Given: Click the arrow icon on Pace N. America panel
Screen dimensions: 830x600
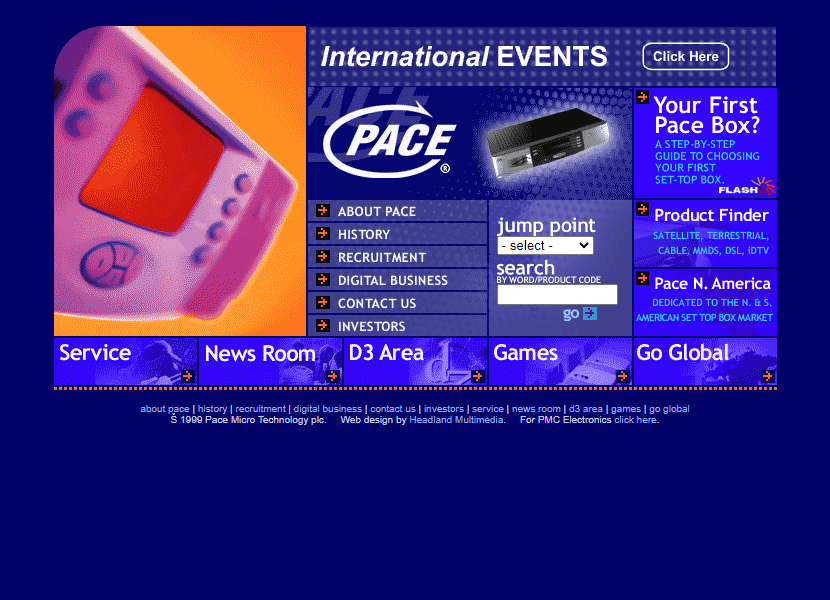Looking at the screenshot, I should 643,277.
